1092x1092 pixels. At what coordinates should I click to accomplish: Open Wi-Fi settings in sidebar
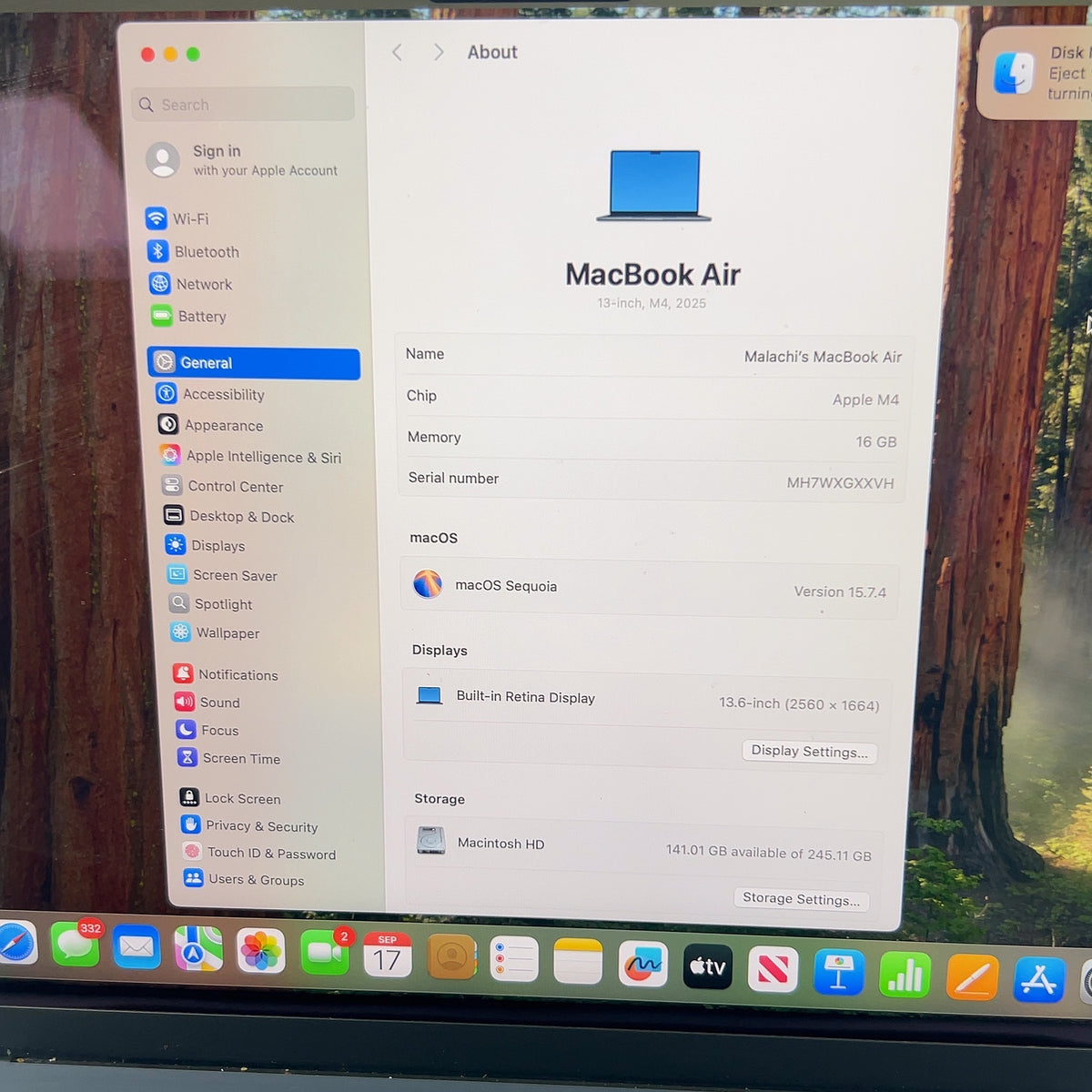[177, 218]
